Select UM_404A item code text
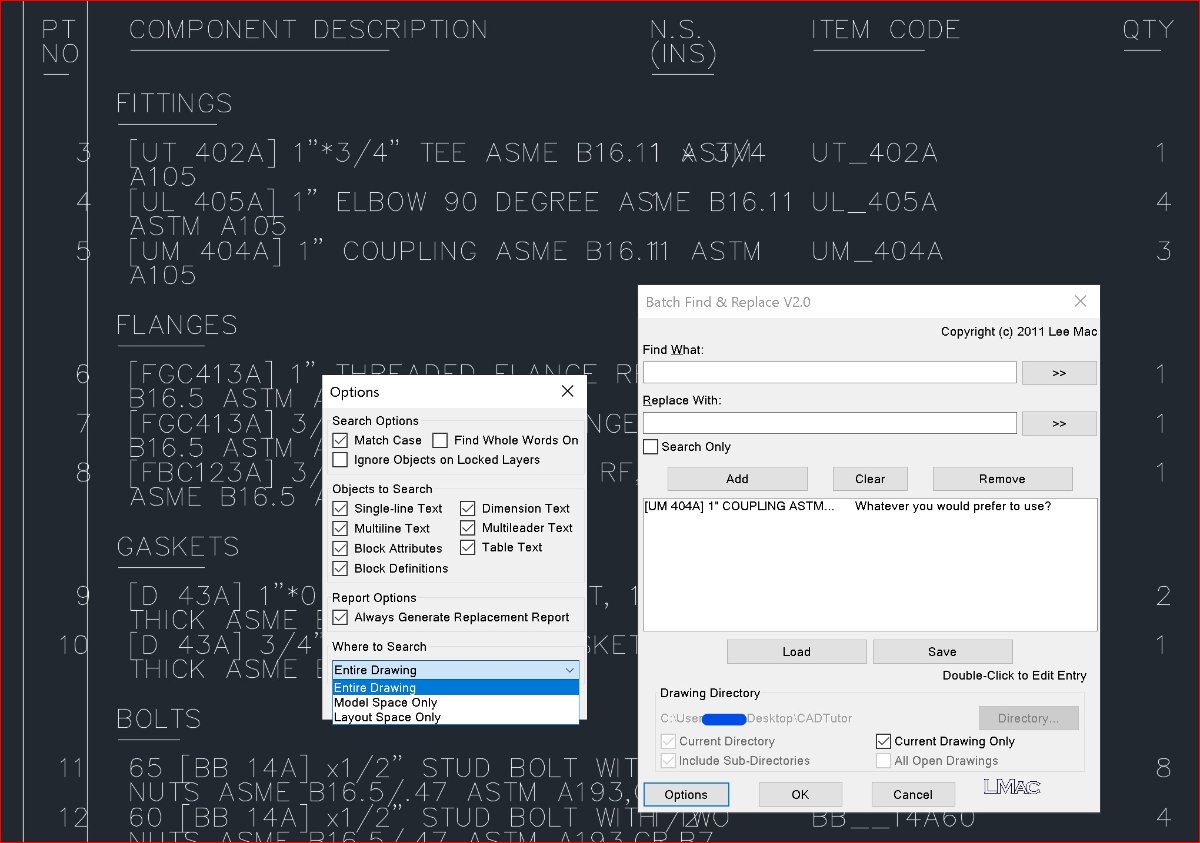The height and width of the screenshot is (843, 1200). point(877,252)
